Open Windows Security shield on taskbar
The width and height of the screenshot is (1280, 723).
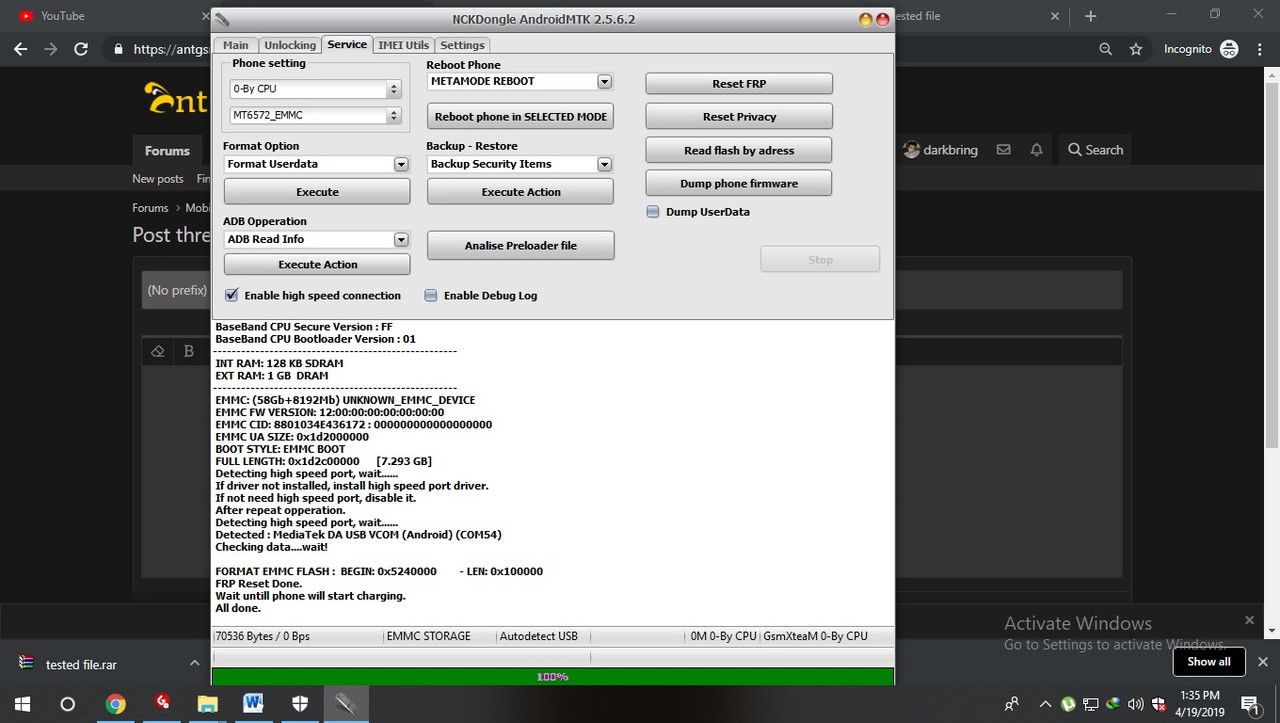tap(299, 703)
